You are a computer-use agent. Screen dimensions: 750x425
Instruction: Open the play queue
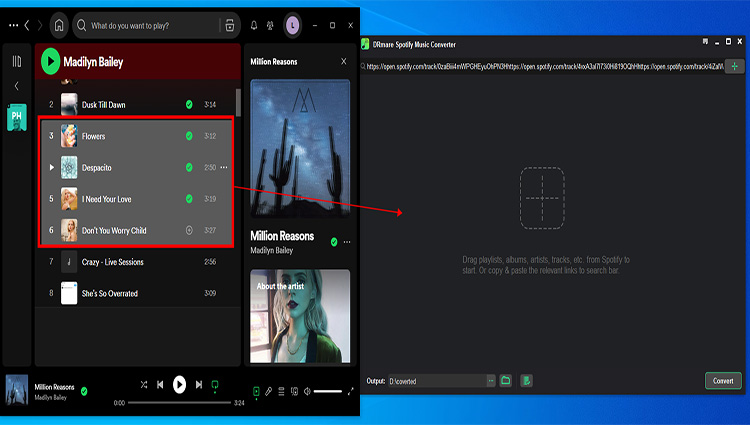click(281, 392)
